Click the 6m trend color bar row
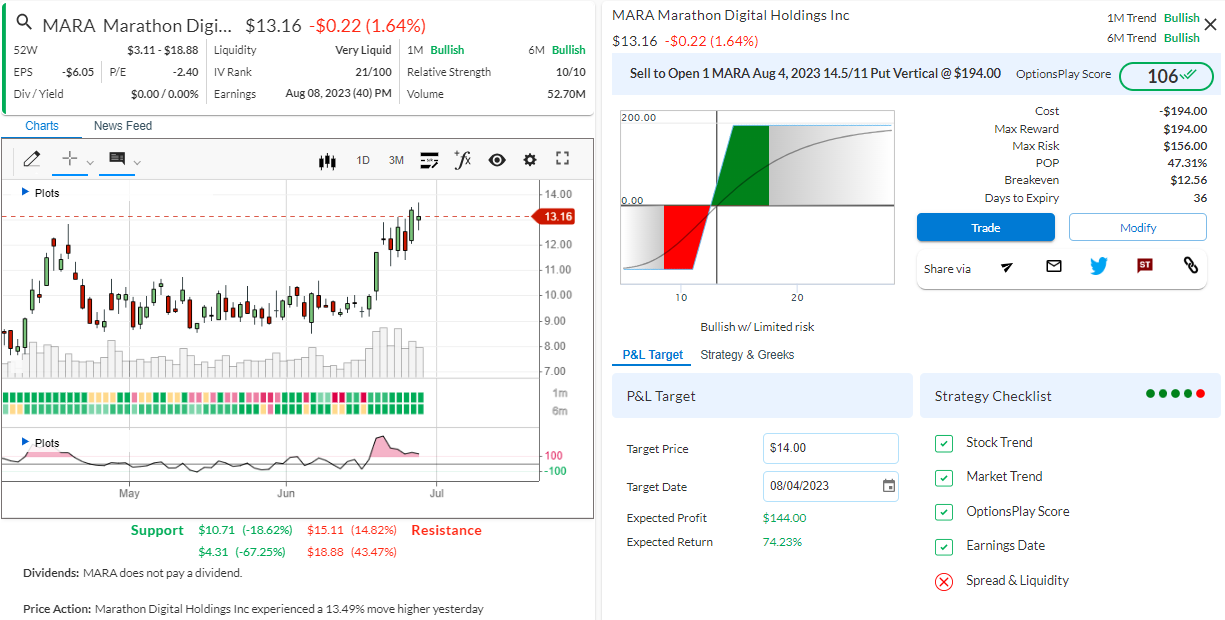The image size is (1225, 620). 214,409
